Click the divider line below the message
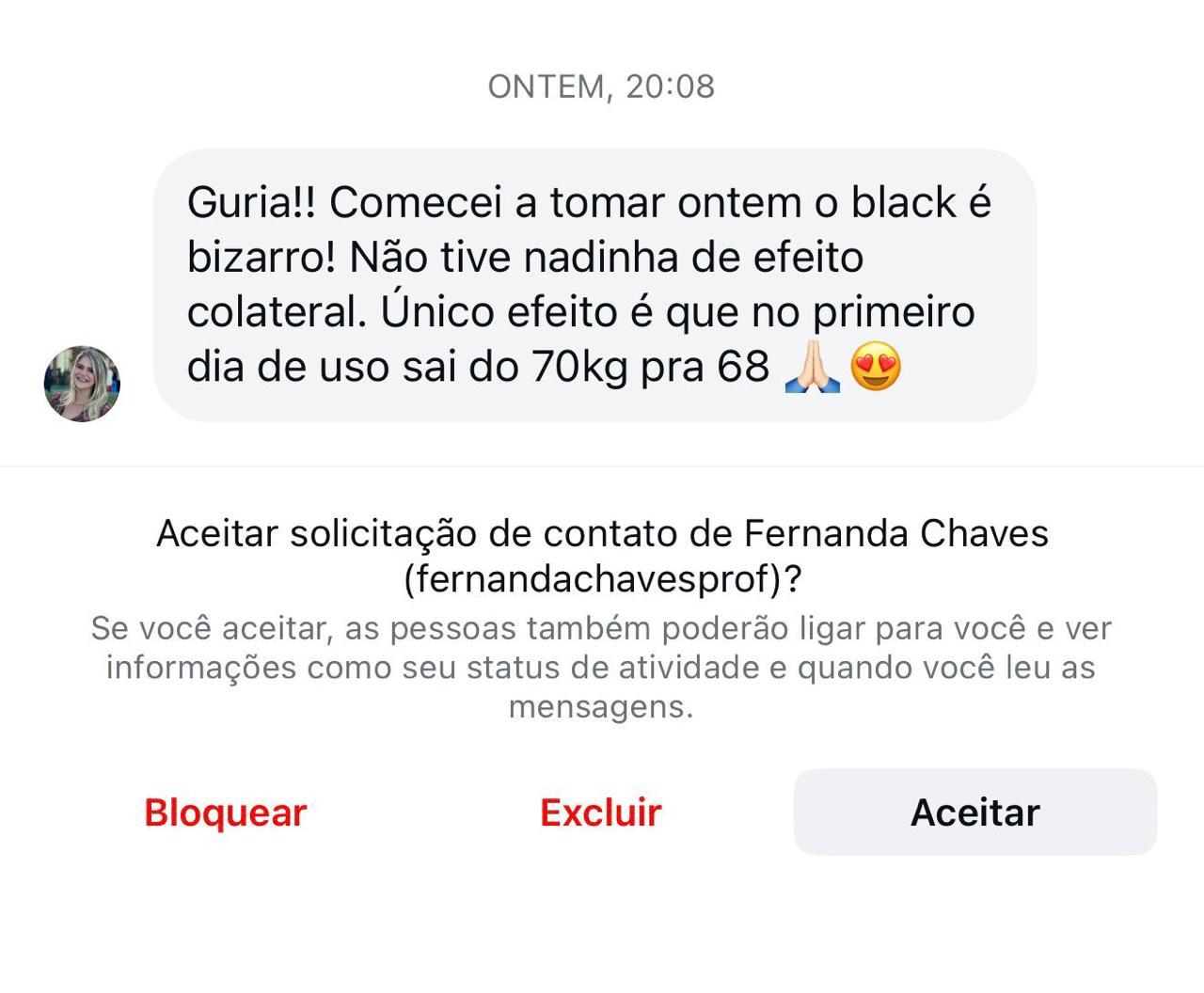 (x=602, y=466)
